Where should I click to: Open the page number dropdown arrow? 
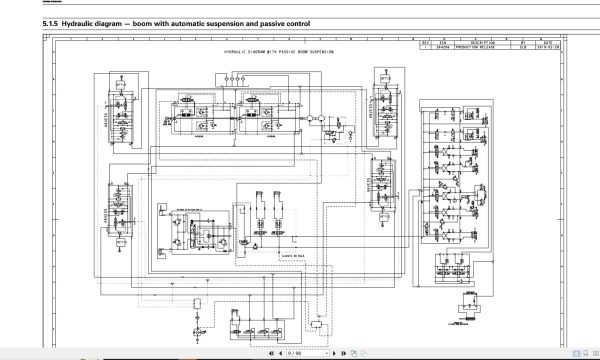coord(326,353)
